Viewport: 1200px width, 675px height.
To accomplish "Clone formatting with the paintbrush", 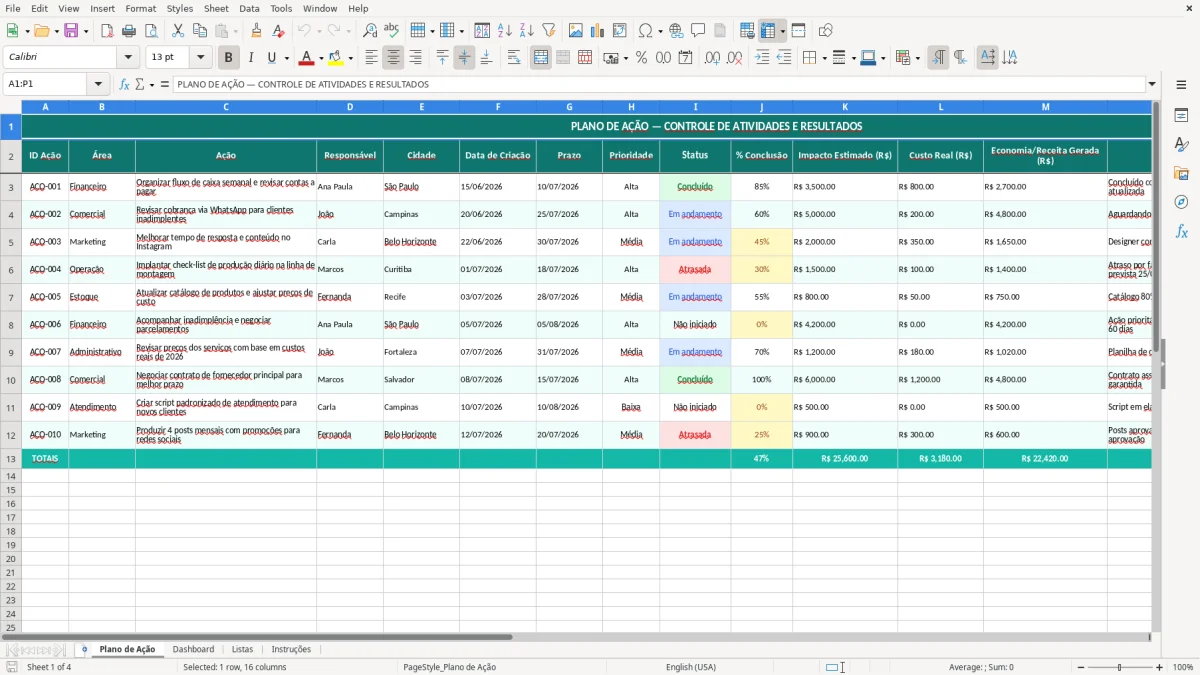I will point(256,31).
